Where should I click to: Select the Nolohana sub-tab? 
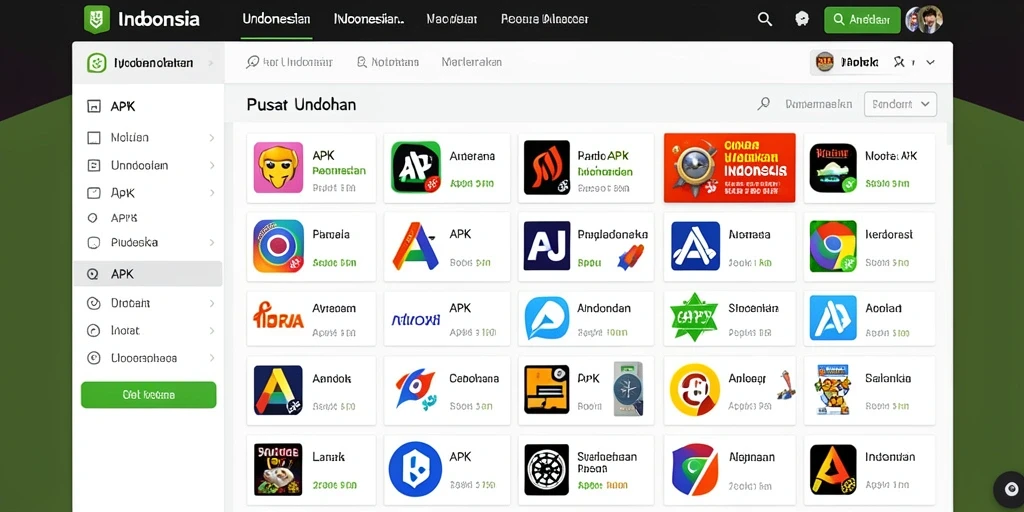coord(388,62)
